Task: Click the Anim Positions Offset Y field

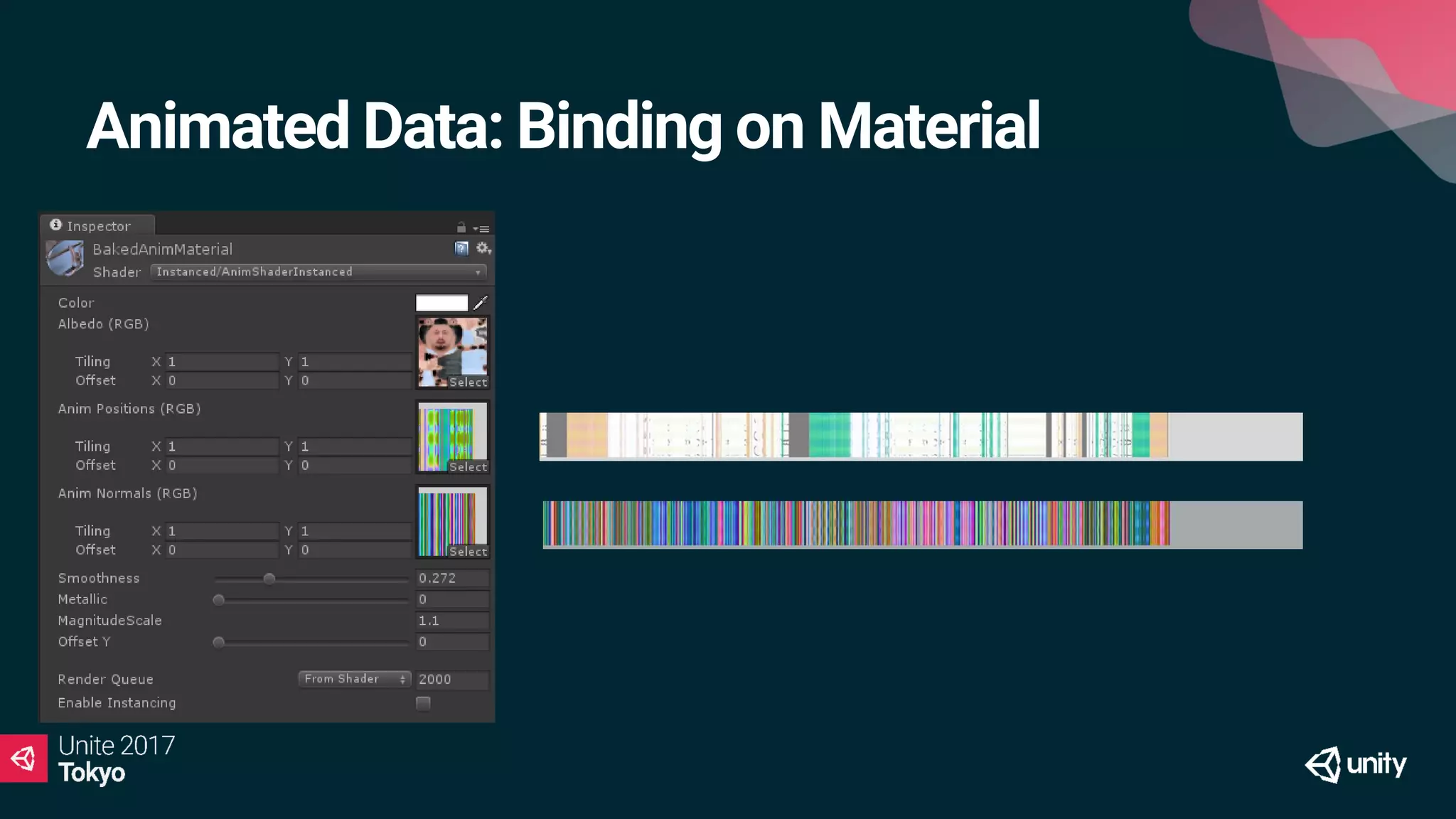Action: pos(355,466)
